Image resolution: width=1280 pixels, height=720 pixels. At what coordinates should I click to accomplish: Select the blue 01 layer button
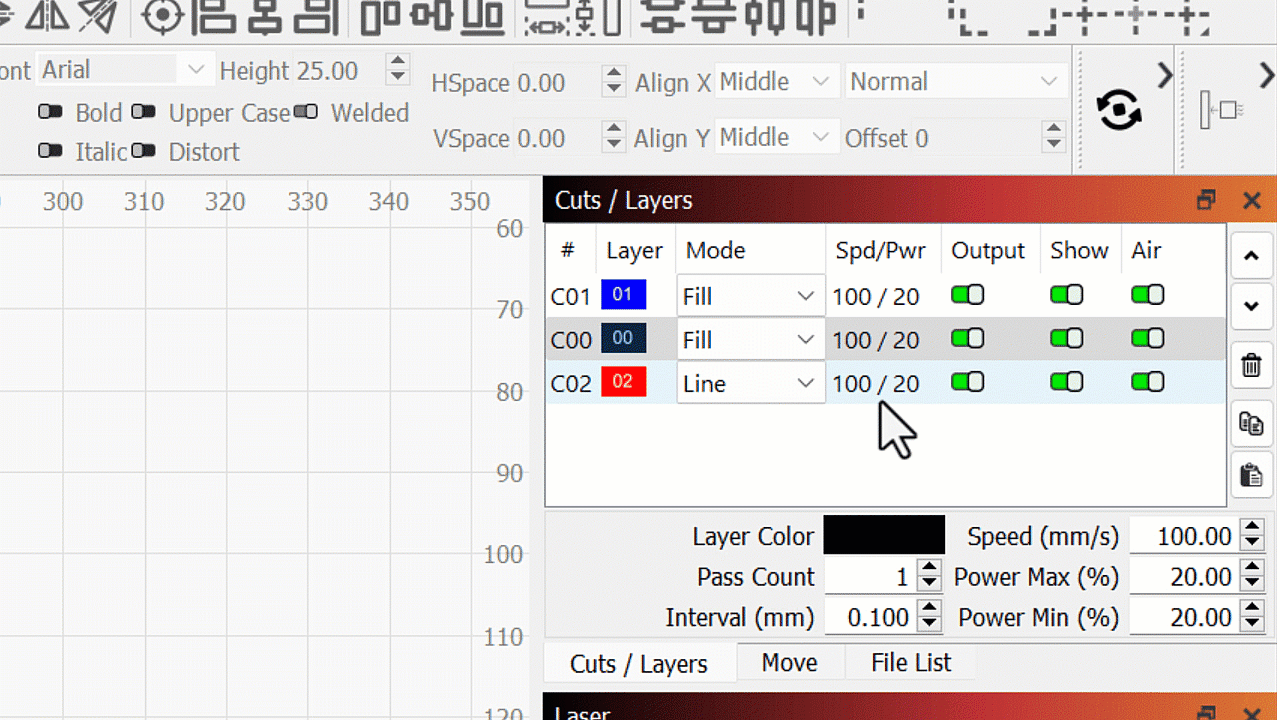click(623, 295)
